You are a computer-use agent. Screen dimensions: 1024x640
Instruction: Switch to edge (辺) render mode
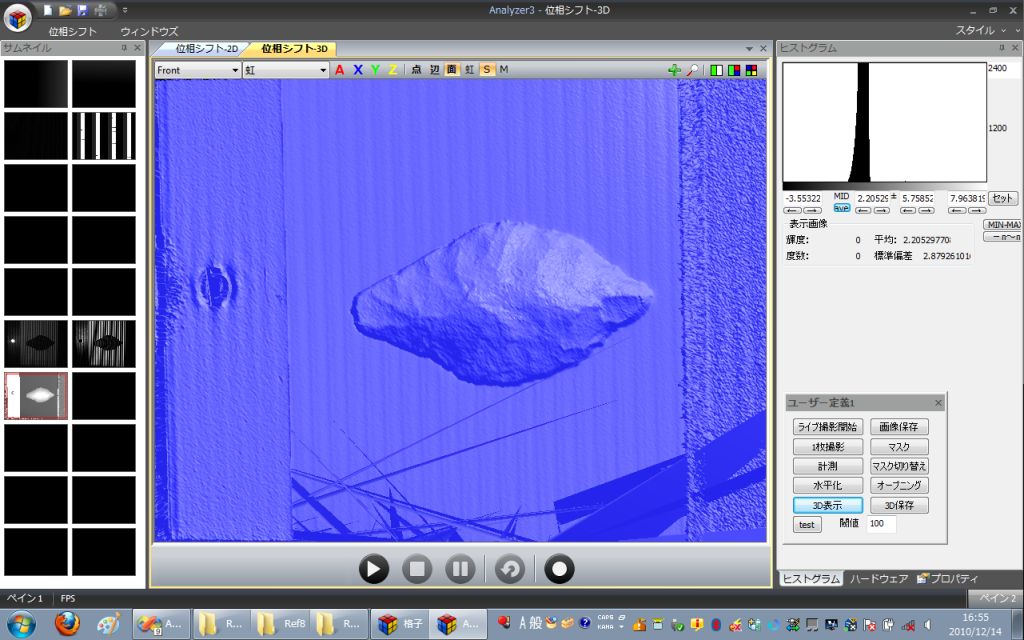coord(434,70)
